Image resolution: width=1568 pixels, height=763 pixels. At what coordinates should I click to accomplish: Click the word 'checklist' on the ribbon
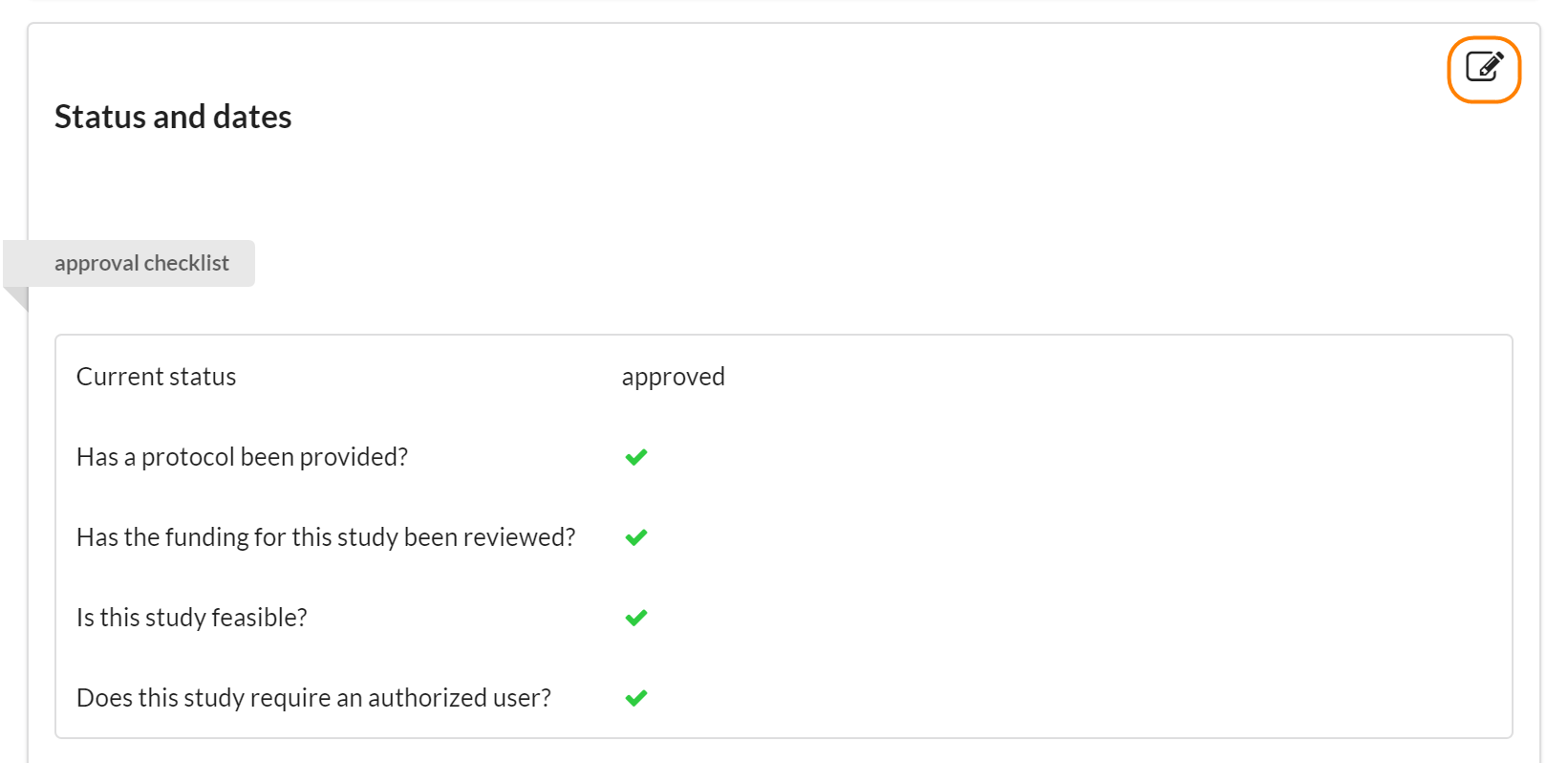(x=186, y=263)
